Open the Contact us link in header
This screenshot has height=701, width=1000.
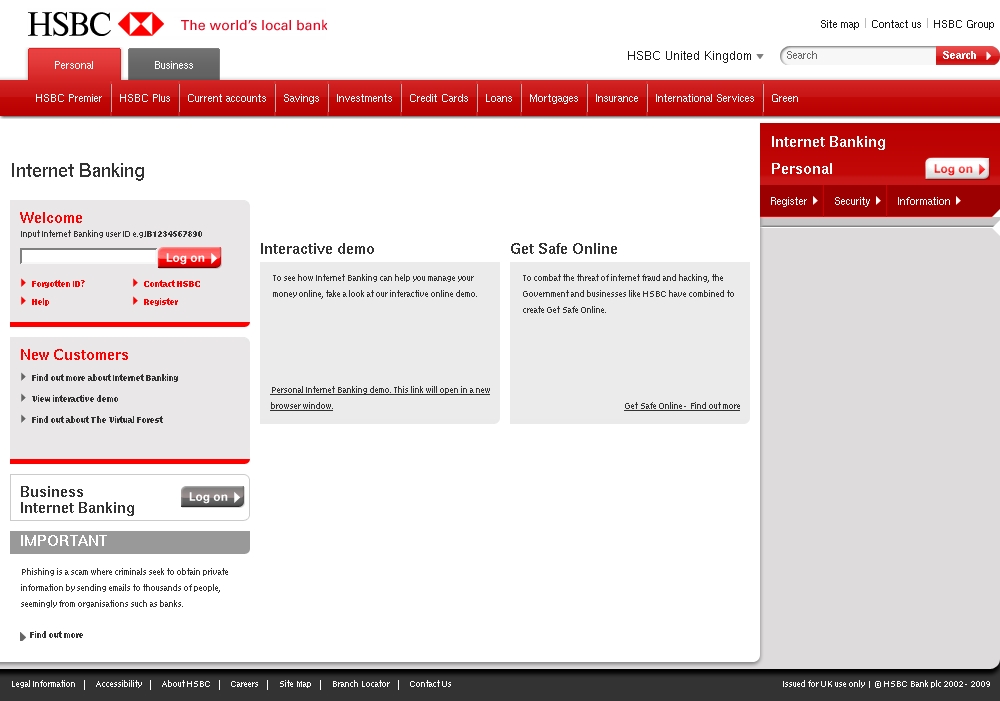[x=896, y=24]
